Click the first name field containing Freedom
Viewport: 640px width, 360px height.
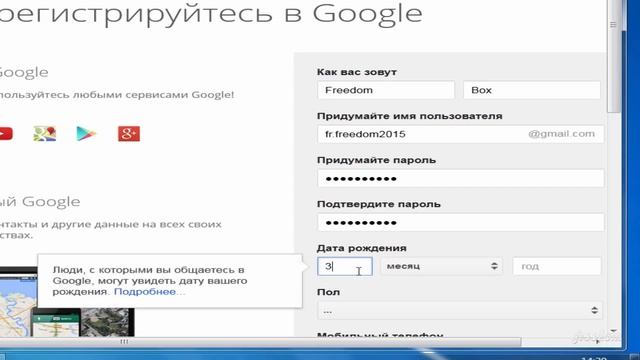(x=386, y=90)
